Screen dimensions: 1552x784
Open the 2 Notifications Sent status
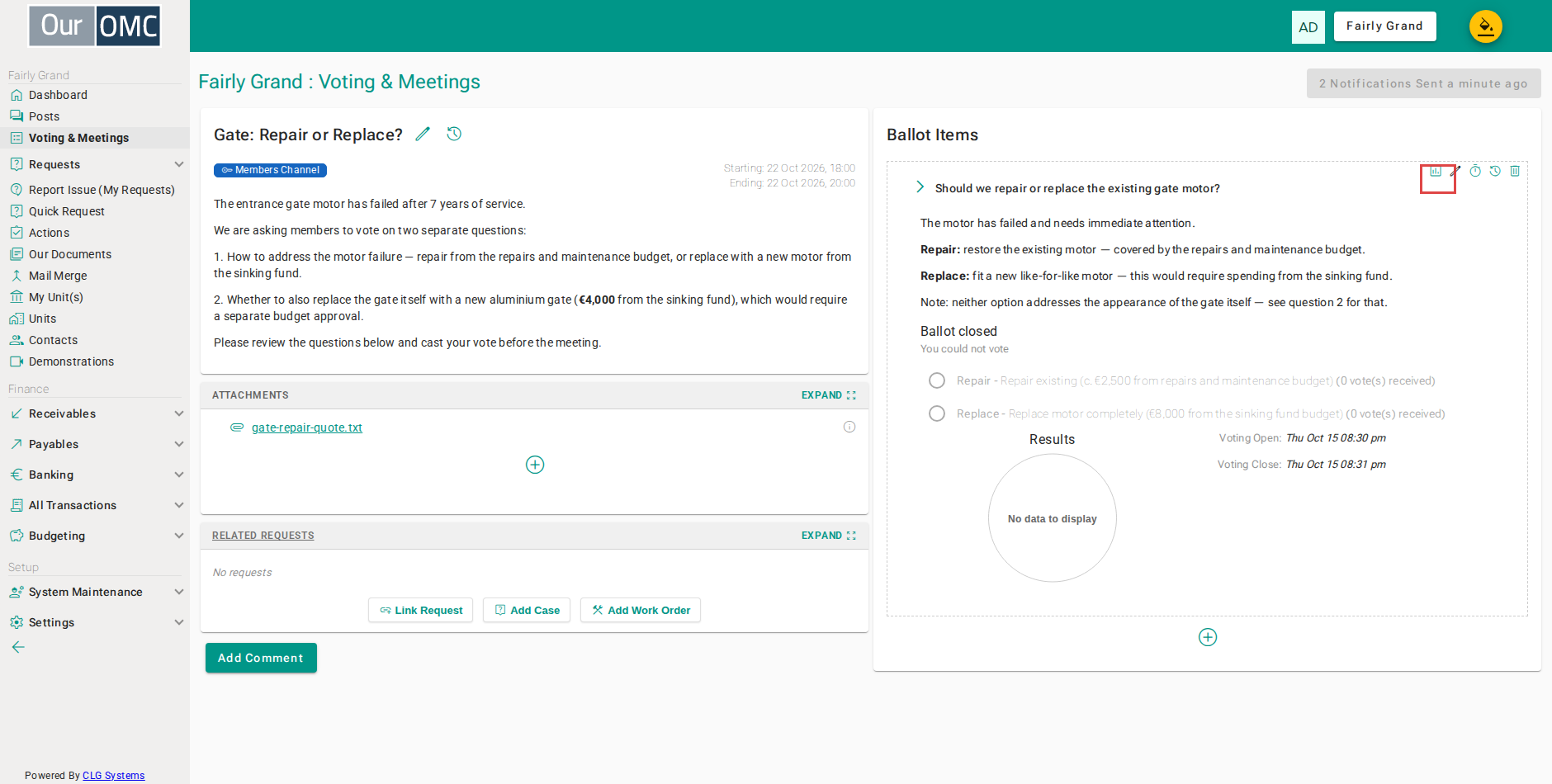click(x=1424, y=83)
